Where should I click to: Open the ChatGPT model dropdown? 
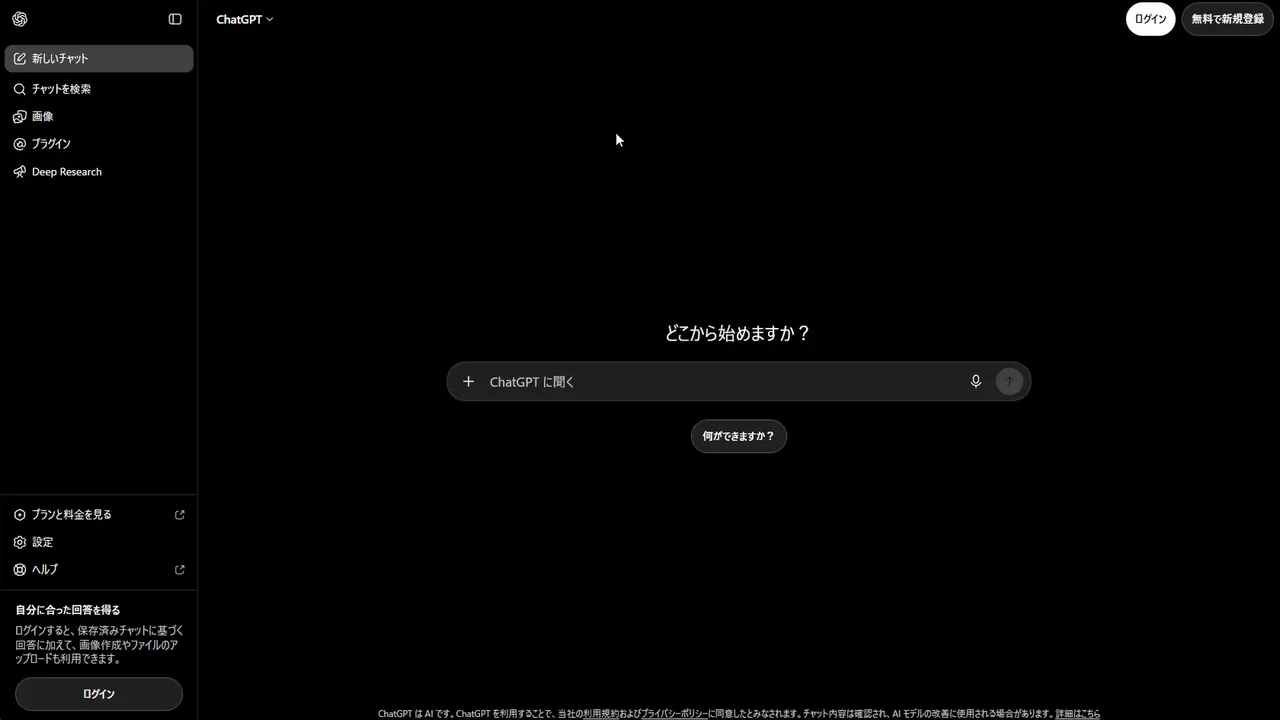point(244,19)
